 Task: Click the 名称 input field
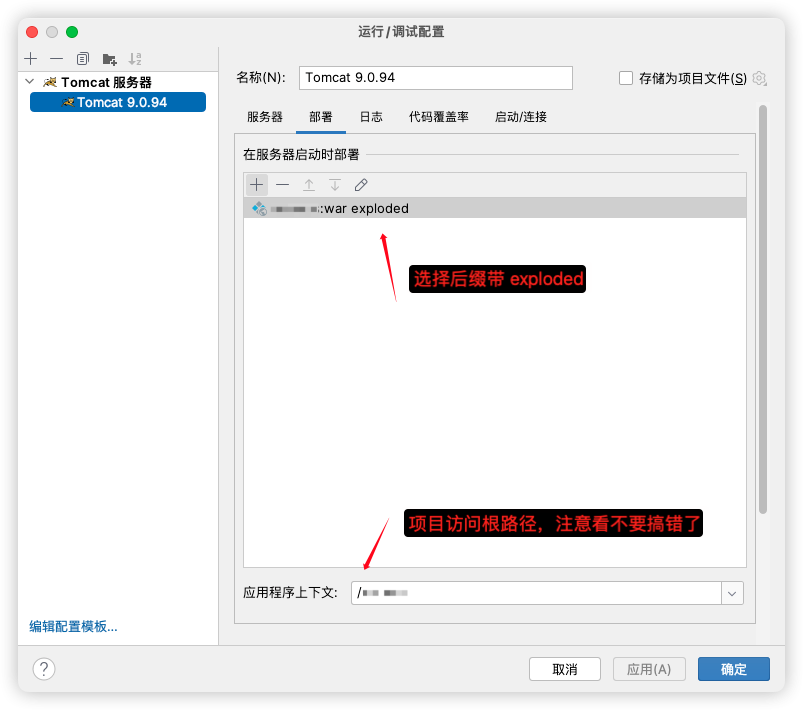pyautogui.click(x=436, y=78)
